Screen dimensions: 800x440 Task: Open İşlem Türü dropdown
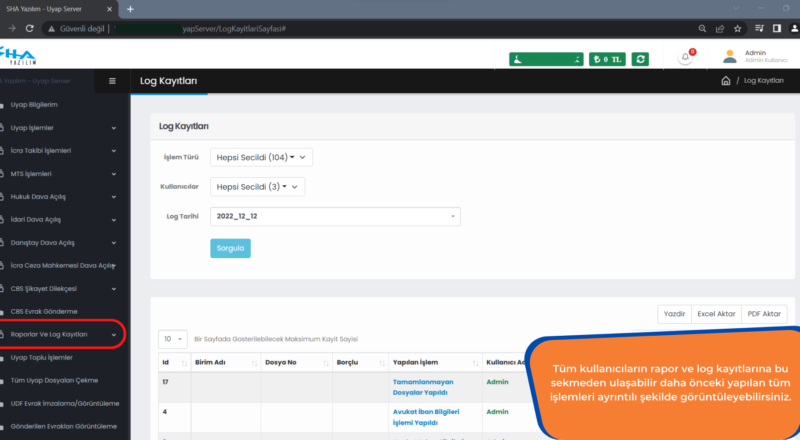pyautogui.click(x=263, y=157)
